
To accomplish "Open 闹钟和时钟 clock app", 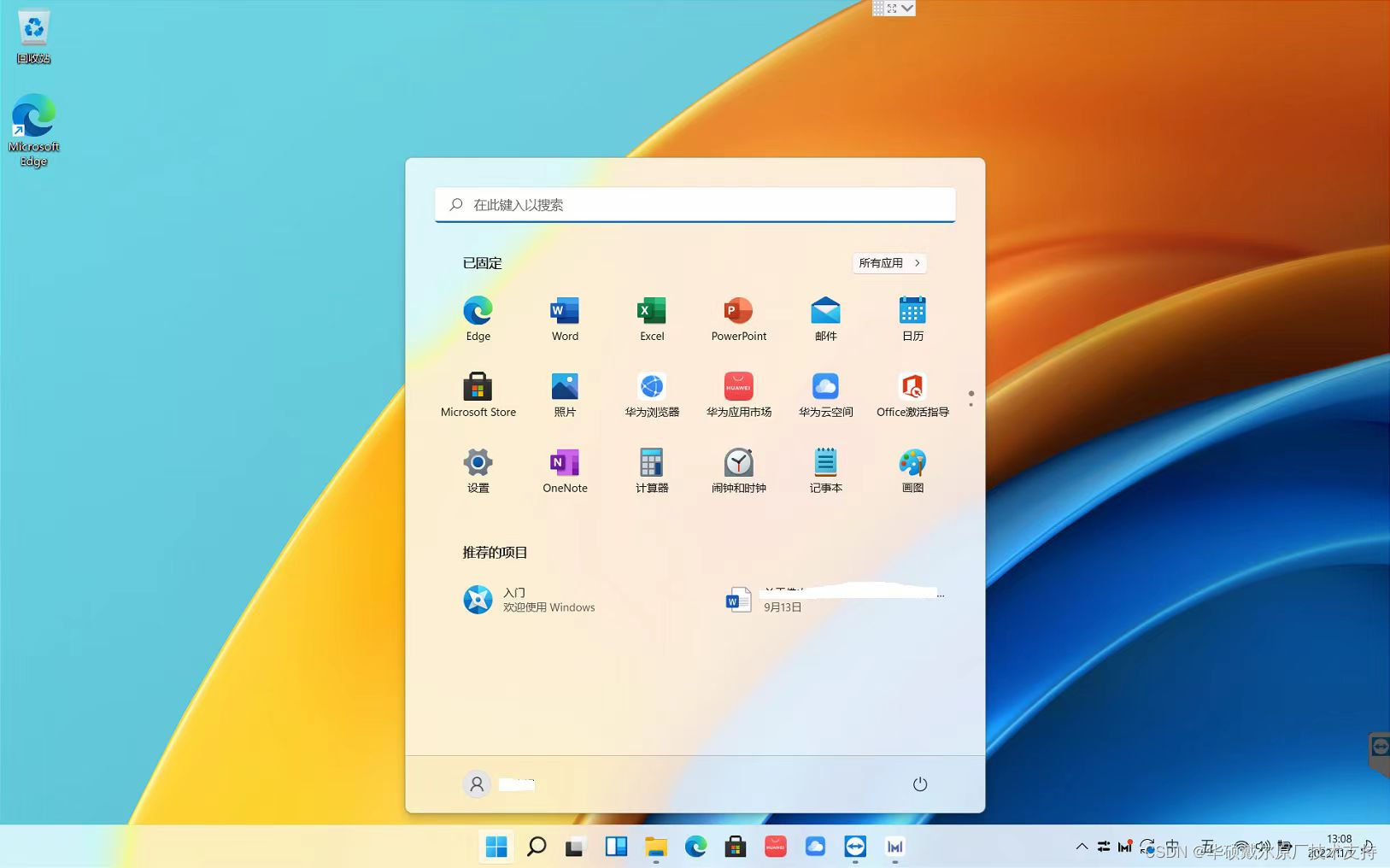I will (739, 471).
